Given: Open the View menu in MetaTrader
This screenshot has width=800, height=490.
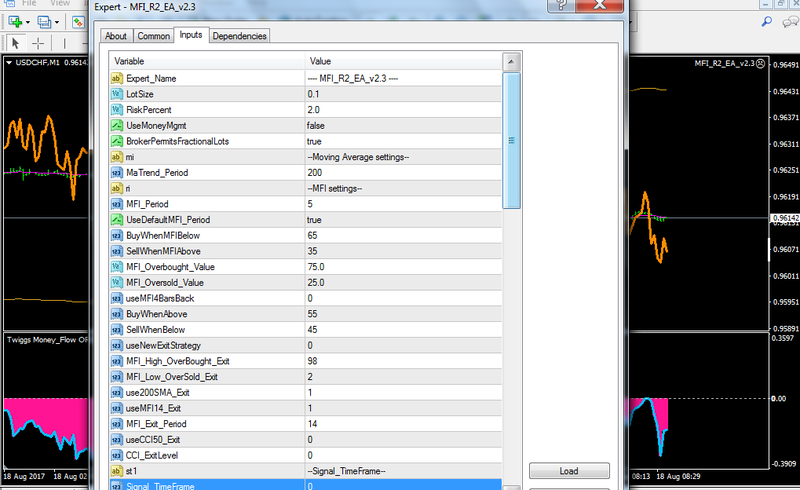Looking at the screenshot, I should click(x=60, y=3).
